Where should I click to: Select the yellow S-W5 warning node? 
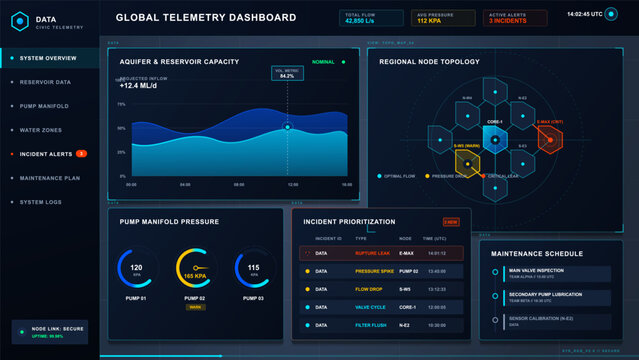468,163
